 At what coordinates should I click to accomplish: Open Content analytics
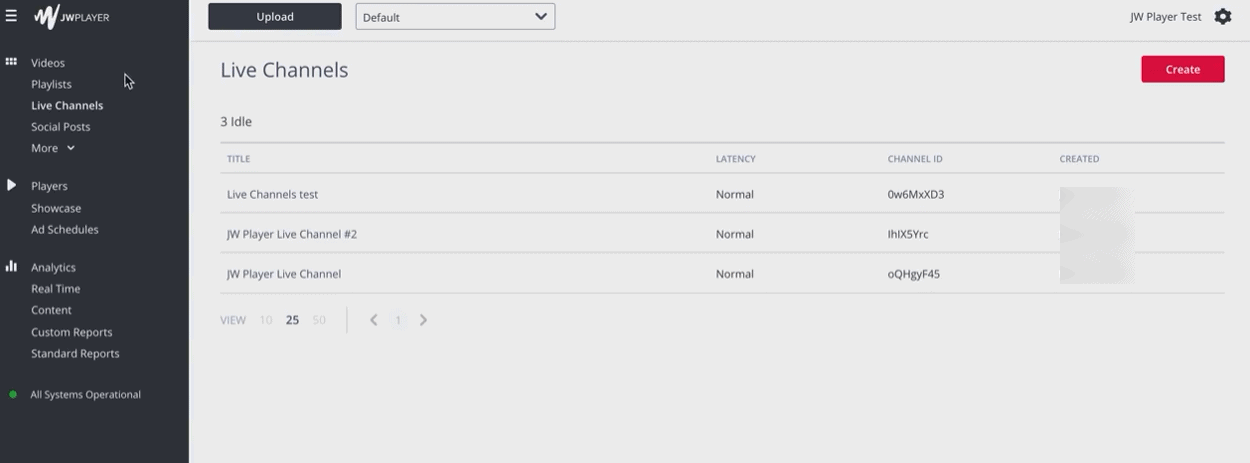click(x=51, y=310)
